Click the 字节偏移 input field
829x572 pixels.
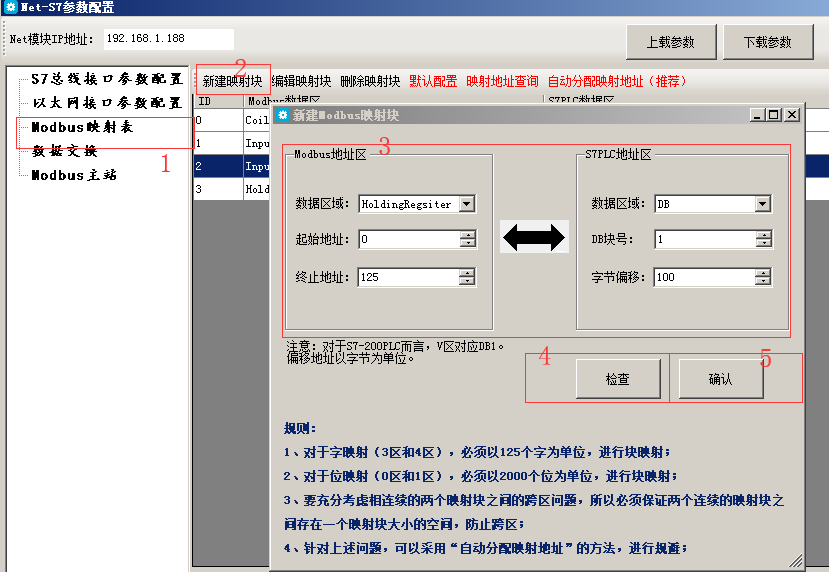tap(704, 277)
